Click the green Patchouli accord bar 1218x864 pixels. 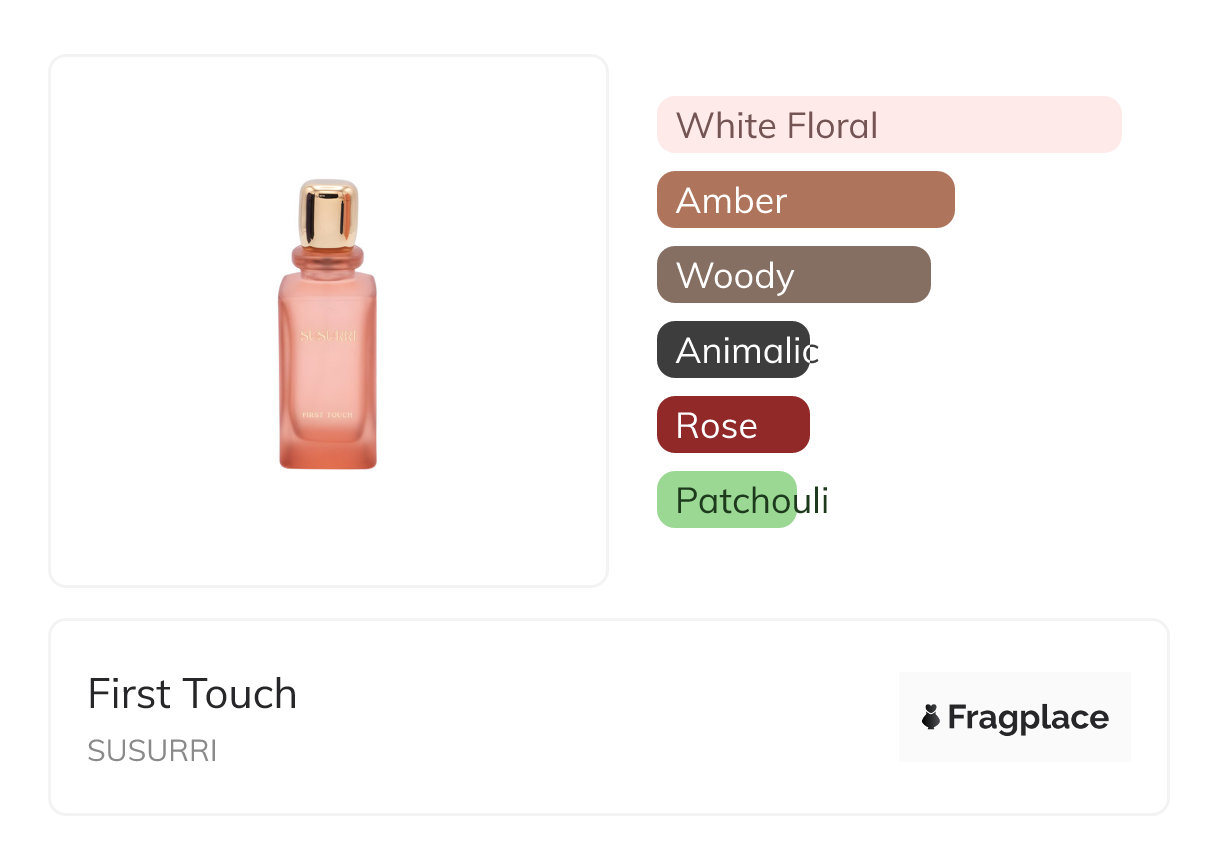(x=726, y=500)
